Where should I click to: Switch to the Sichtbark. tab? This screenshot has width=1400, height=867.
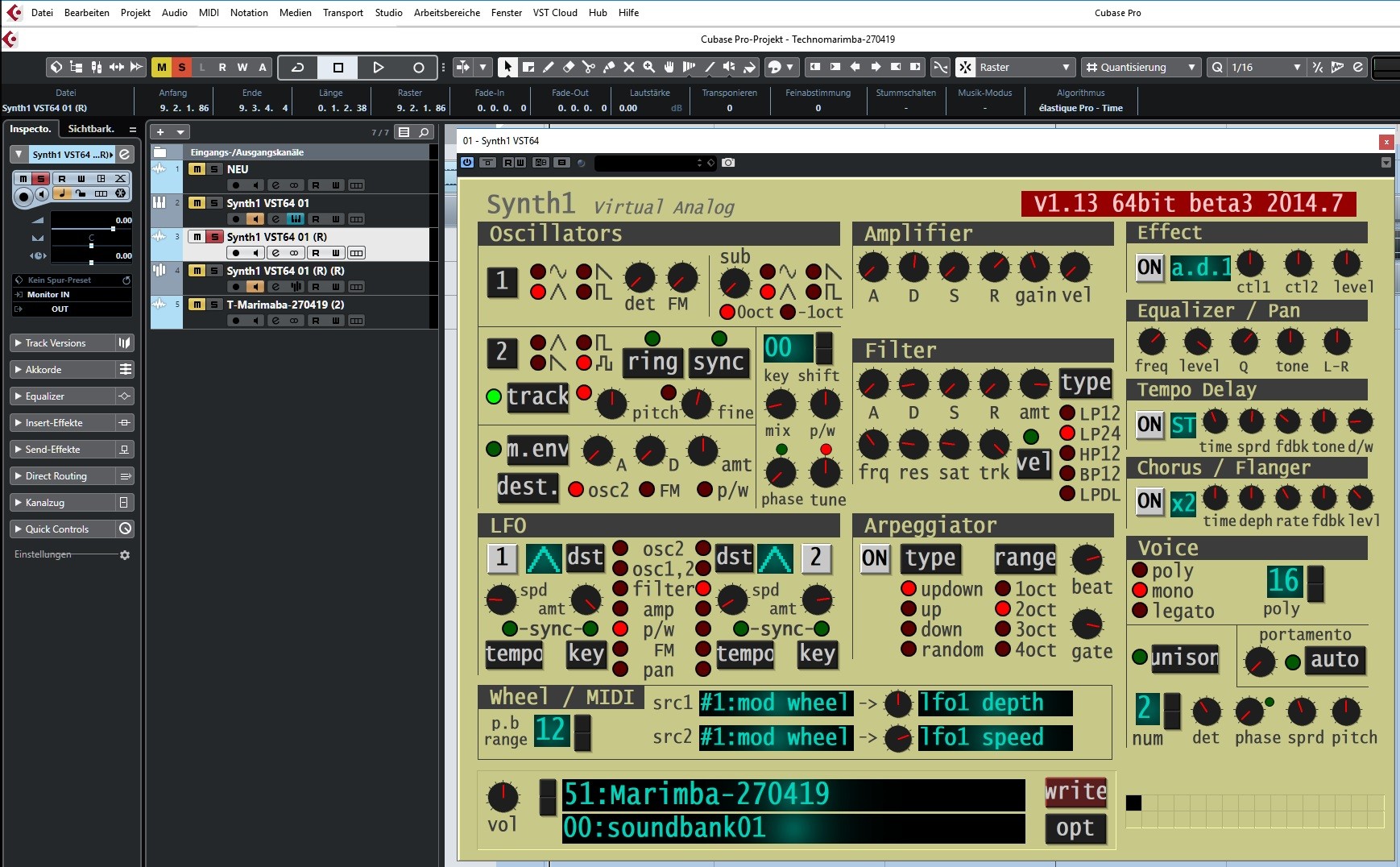point(91,129)
